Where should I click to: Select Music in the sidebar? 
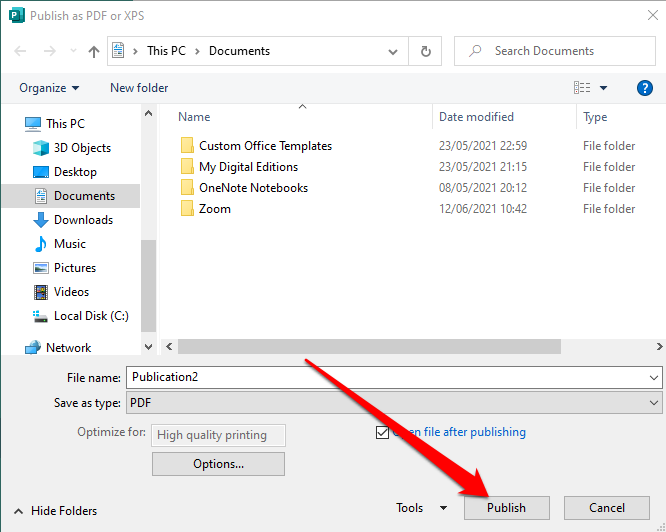(69, 244)
